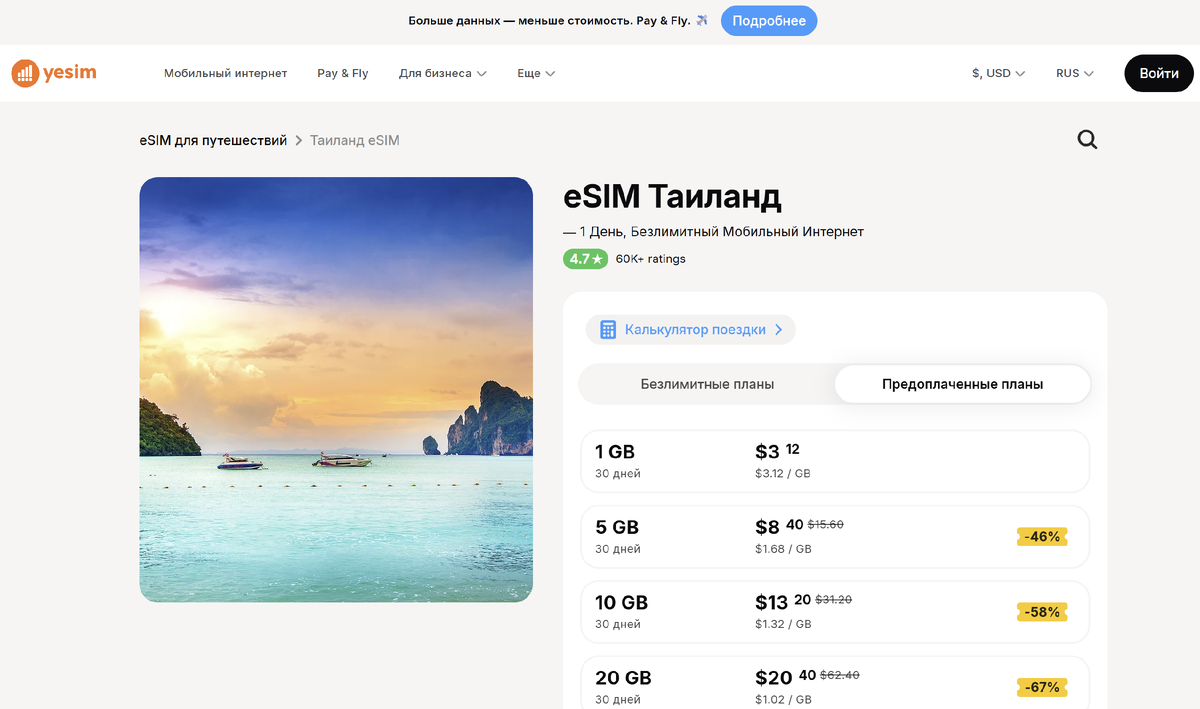Viewport: 1200px width, 709px height.
Task: Click the 4.7 star rating badge
Action: pos(586,259)
